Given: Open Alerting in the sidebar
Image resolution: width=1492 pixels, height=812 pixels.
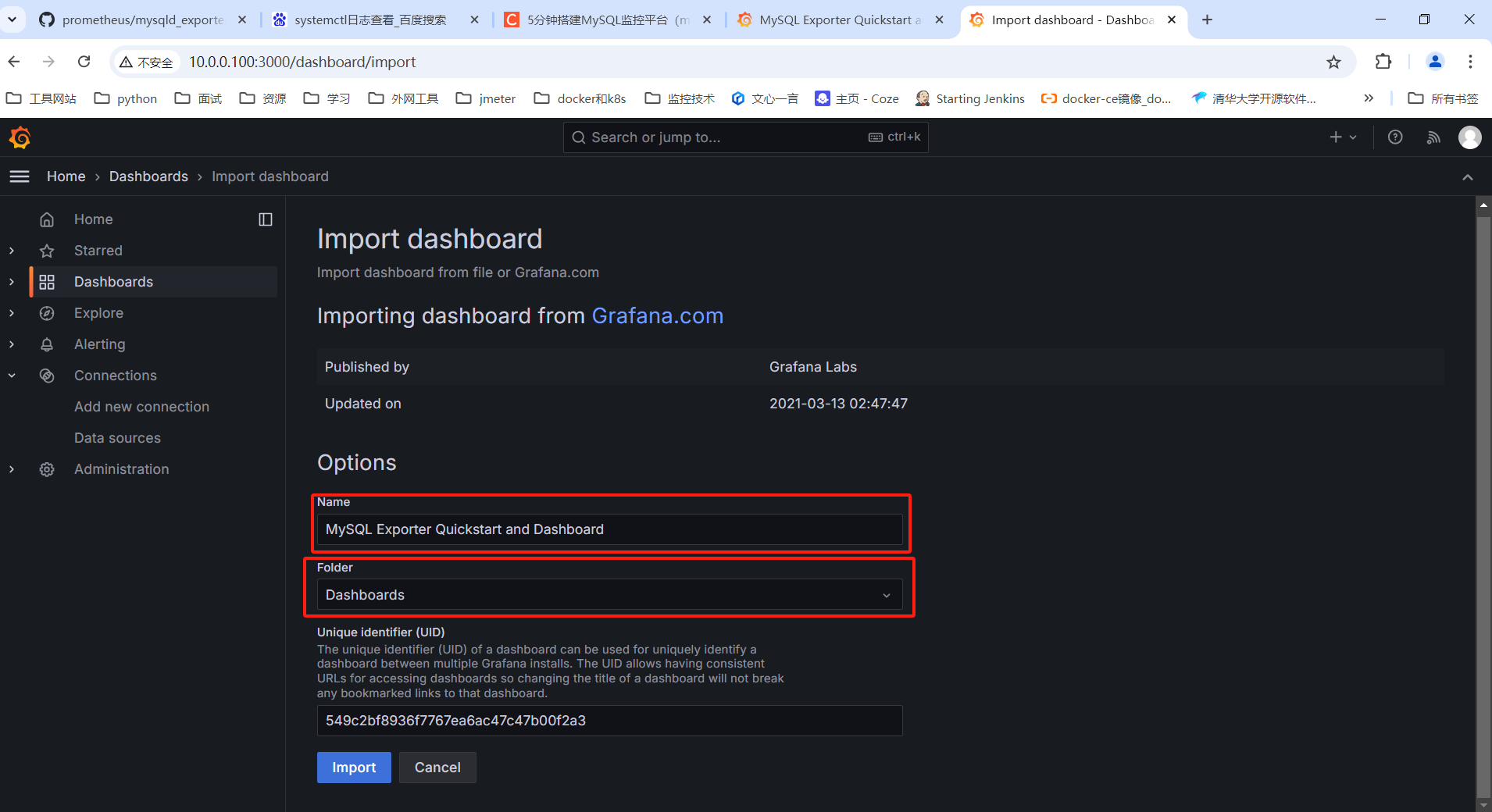Looking at the screenshot, I should tap(99, 344).
